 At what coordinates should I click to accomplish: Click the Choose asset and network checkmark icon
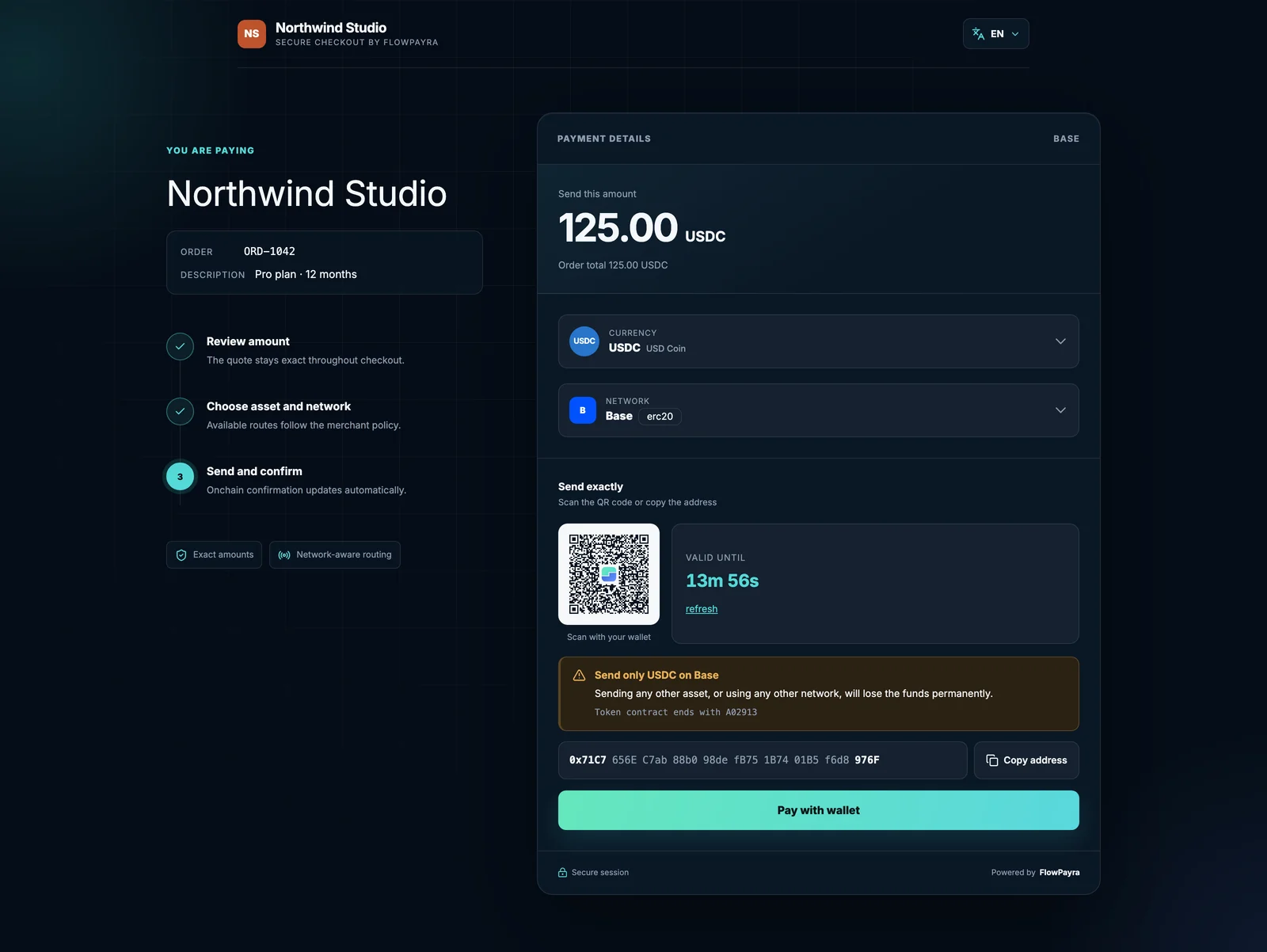[x=180, y=411]
